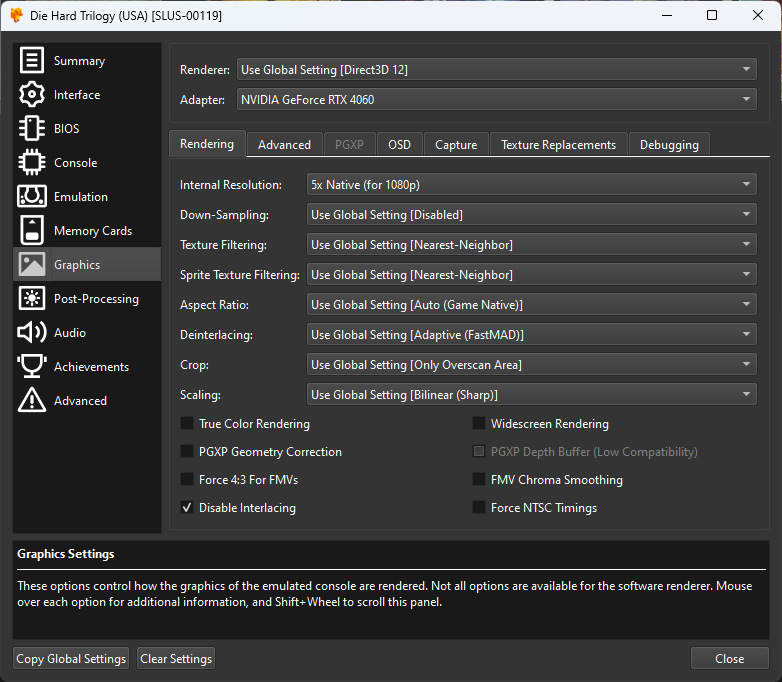This screenshot has width=782, height=682.
Task: Uncheck Disable Interlacing checkbox
Action: (187, 507)
